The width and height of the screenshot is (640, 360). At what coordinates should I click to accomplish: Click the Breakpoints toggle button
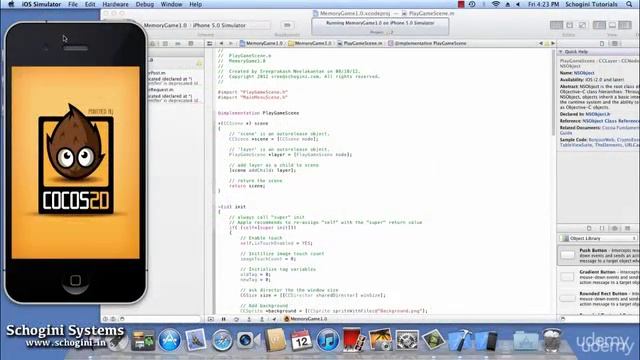pyautogui.click(x=287, y=25)
